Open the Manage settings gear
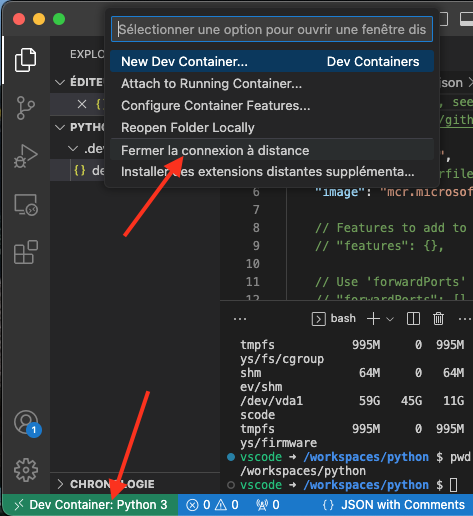 pyautogui.click(x=26, y=470)
